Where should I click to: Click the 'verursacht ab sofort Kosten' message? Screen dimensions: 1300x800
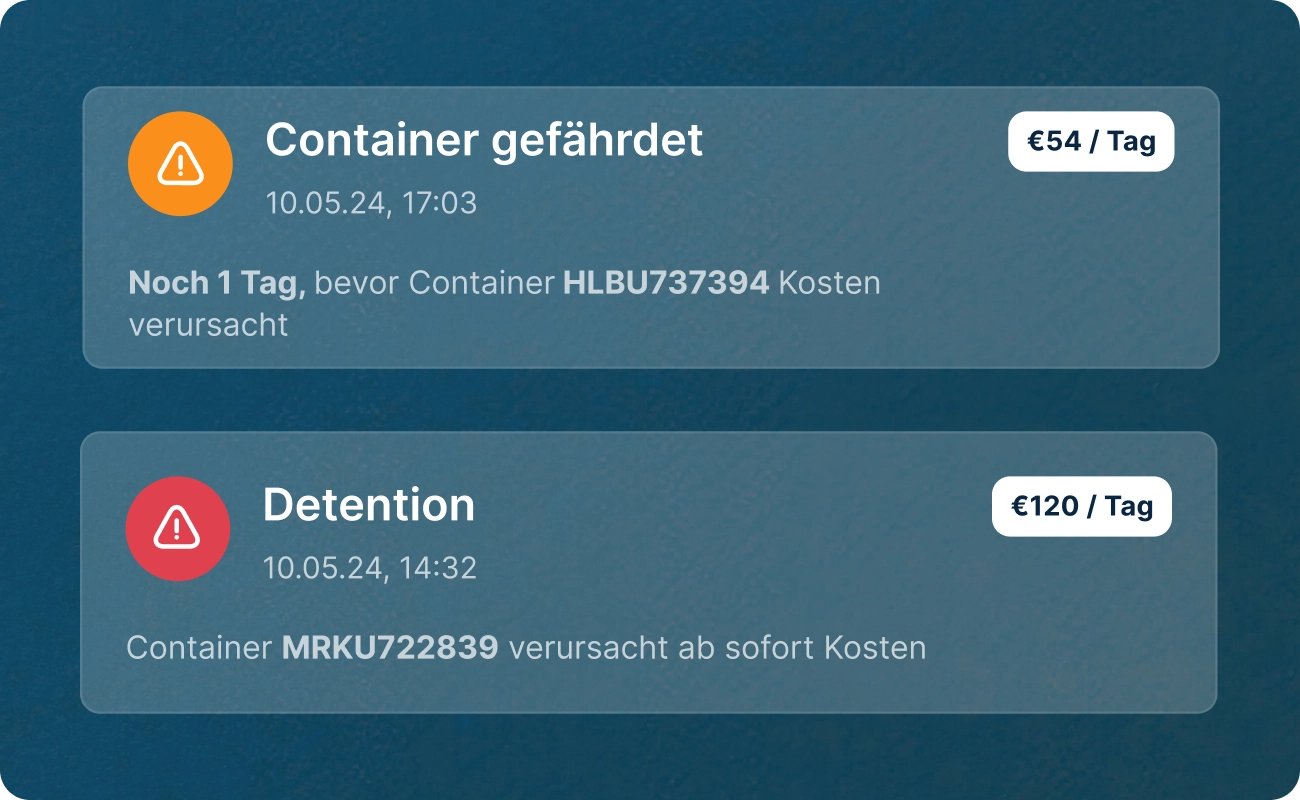click(716, 647)
